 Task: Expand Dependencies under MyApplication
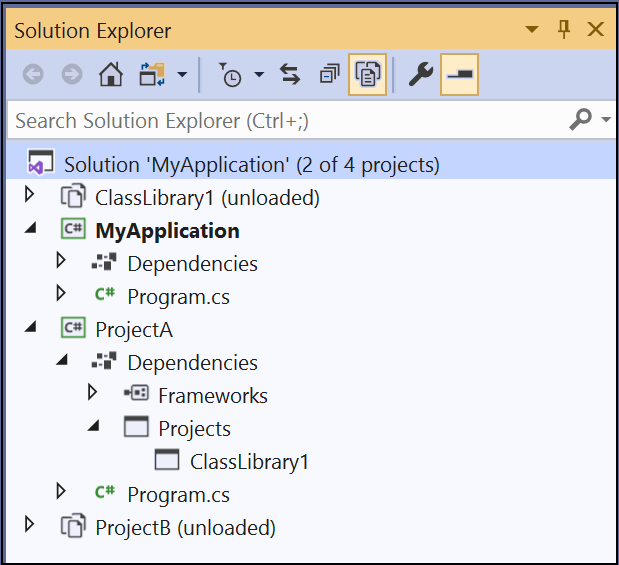61,260
